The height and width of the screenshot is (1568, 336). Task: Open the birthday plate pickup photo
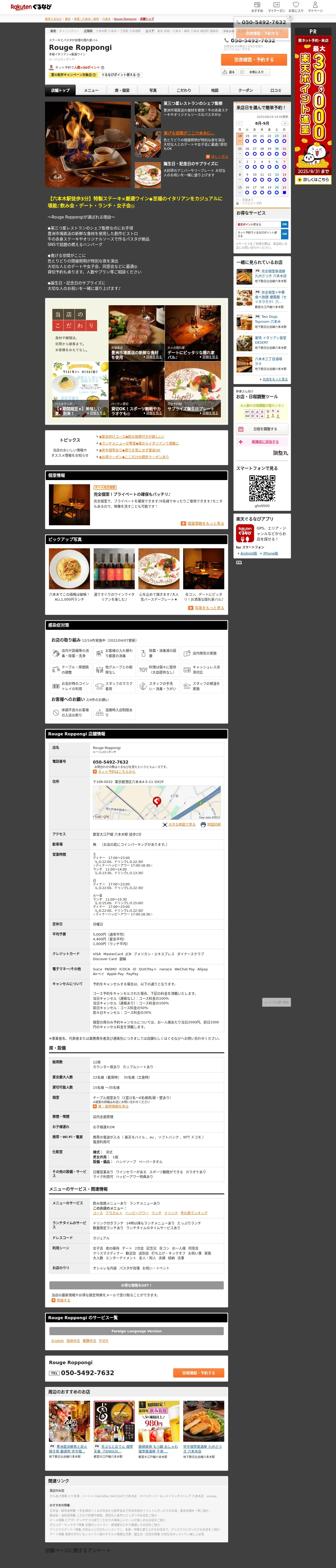pos(159,568)
